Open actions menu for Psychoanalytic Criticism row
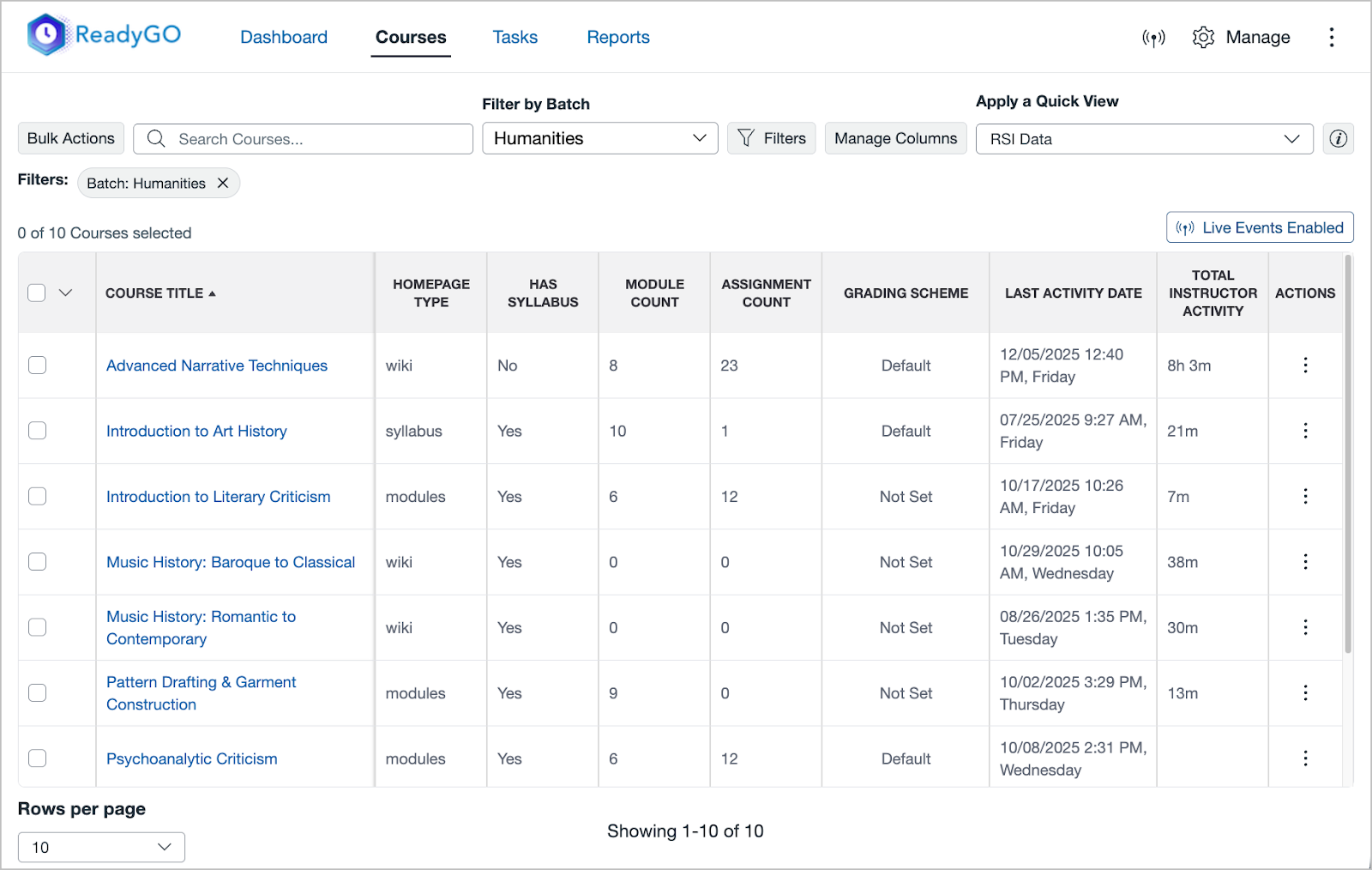Viewport: 1372px width, 870px height. point(1305,758)
